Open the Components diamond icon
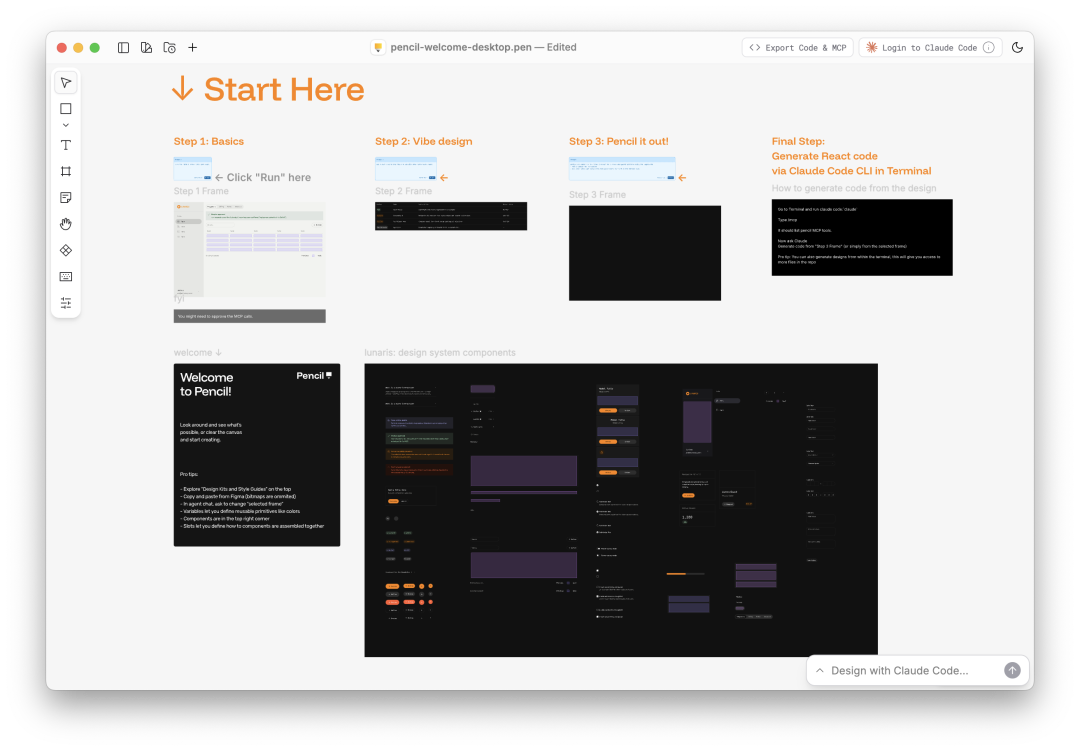This screenshot has height=751, width=1080. pos(66,250)
